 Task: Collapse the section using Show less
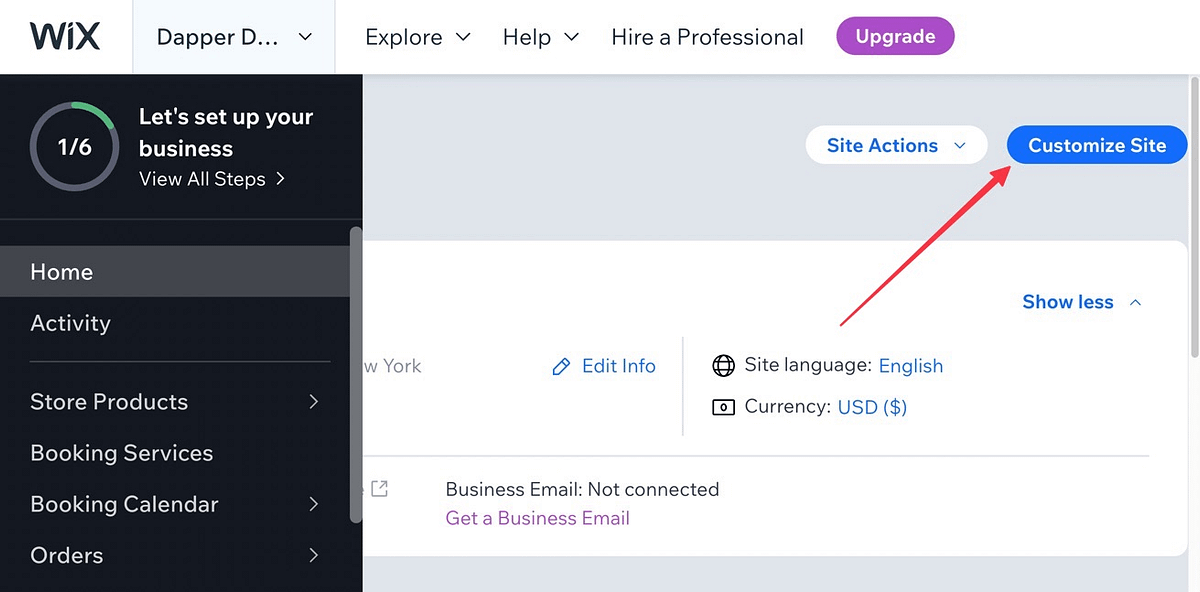(1068, 301)
